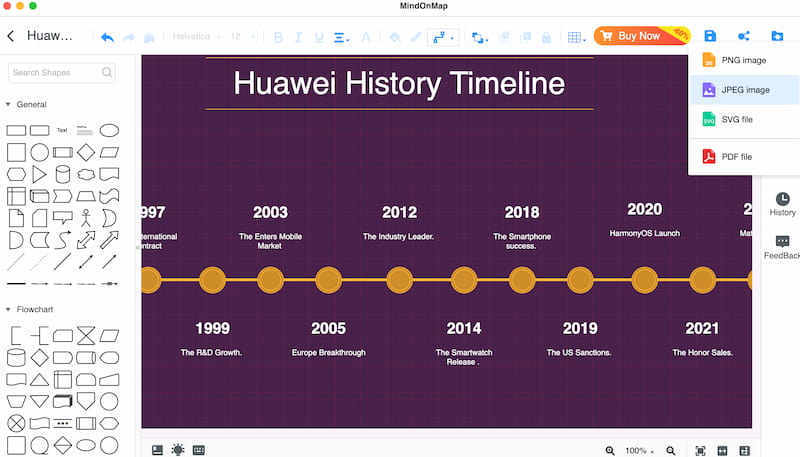This screenshot has height=457, width=800.
Task: Toggle underline formatting
Action: click(319, 37)
